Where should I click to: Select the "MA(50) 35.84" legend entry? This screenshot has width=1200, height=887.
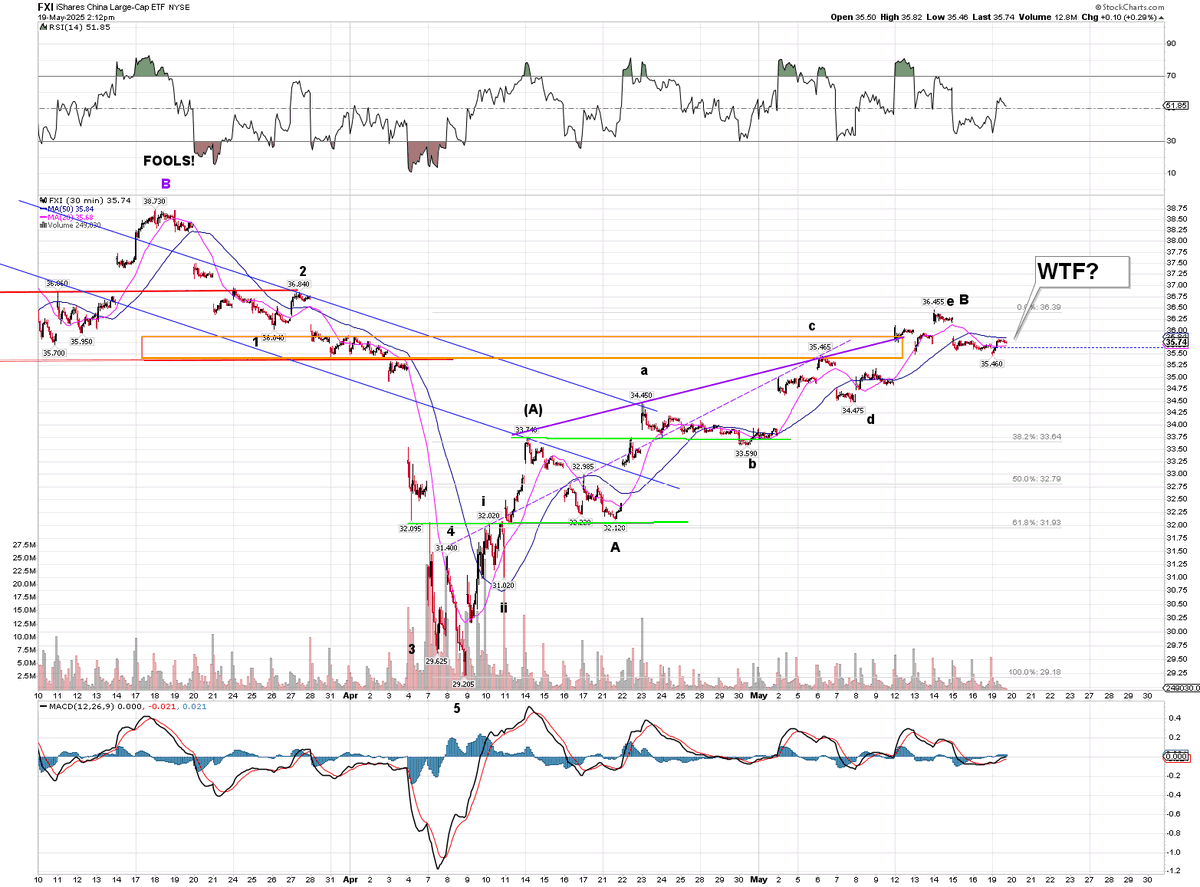[68, 209]
